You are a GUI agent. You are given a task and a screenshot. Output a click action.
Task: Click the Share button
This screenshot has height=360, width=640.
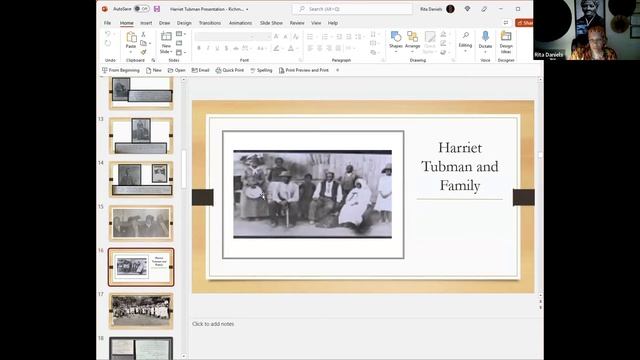pos(524,23)
